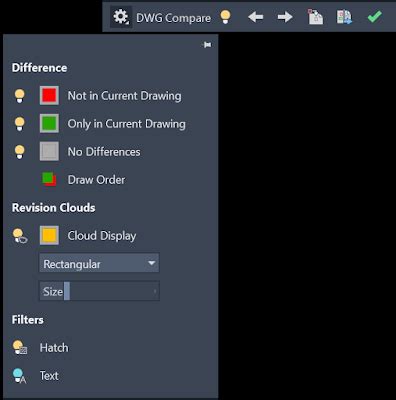Click the DWG Compare toolbar label
Image resolution: width=396 pixels, height=400 pixels.
coord(173,18)
